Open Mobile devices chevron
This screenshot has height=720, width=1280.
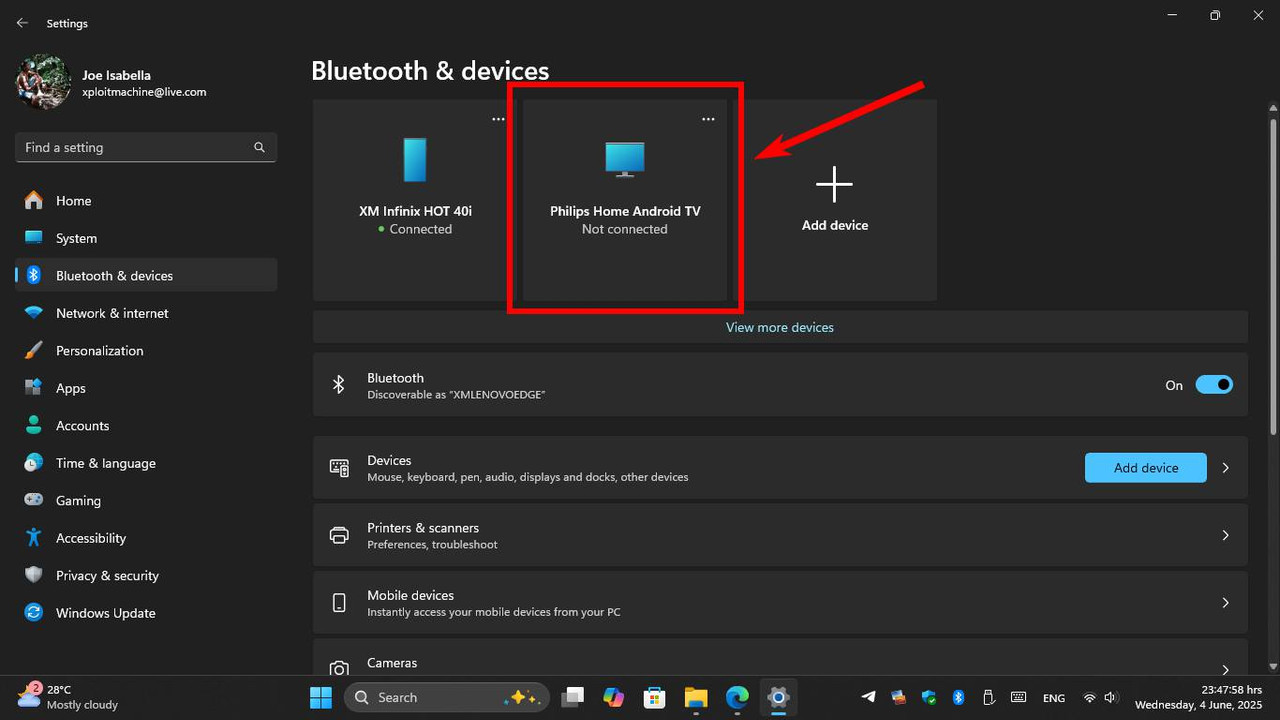point(1226,602)
